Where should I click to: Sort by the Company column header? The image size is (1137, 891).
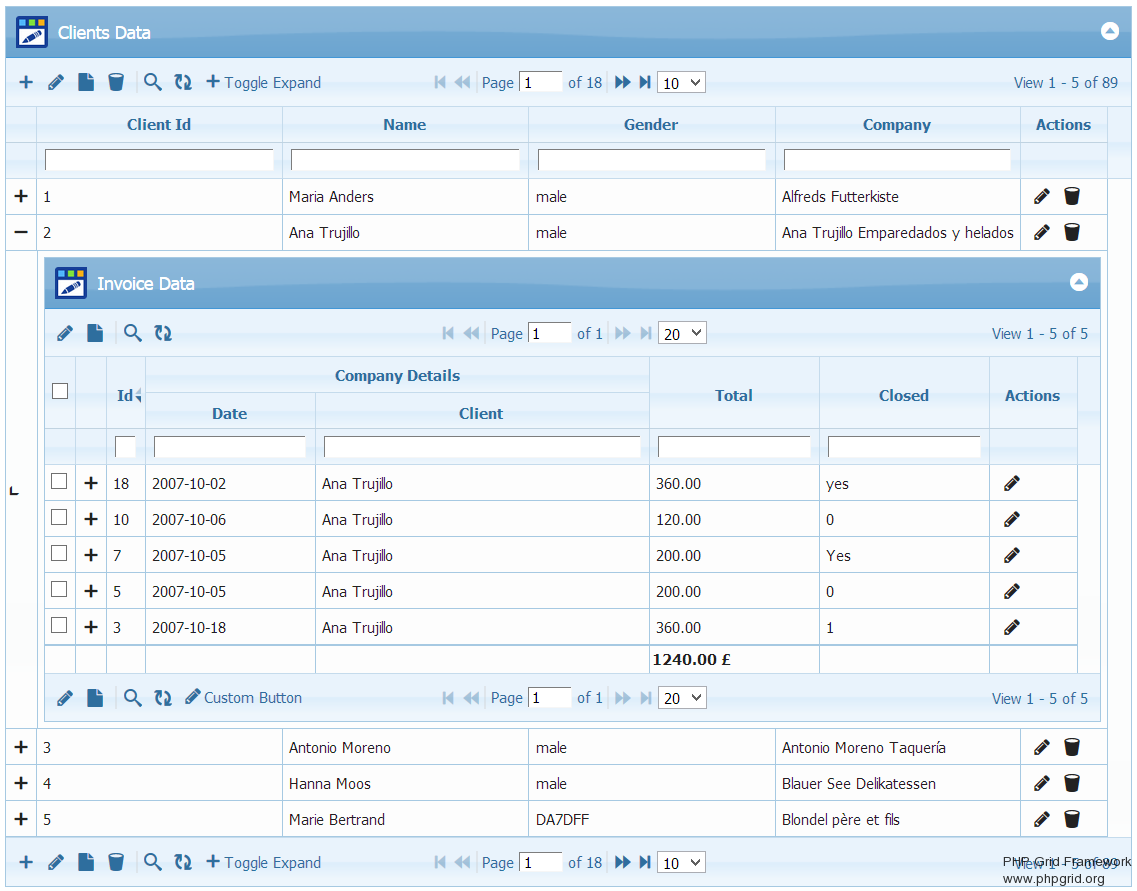896,125
